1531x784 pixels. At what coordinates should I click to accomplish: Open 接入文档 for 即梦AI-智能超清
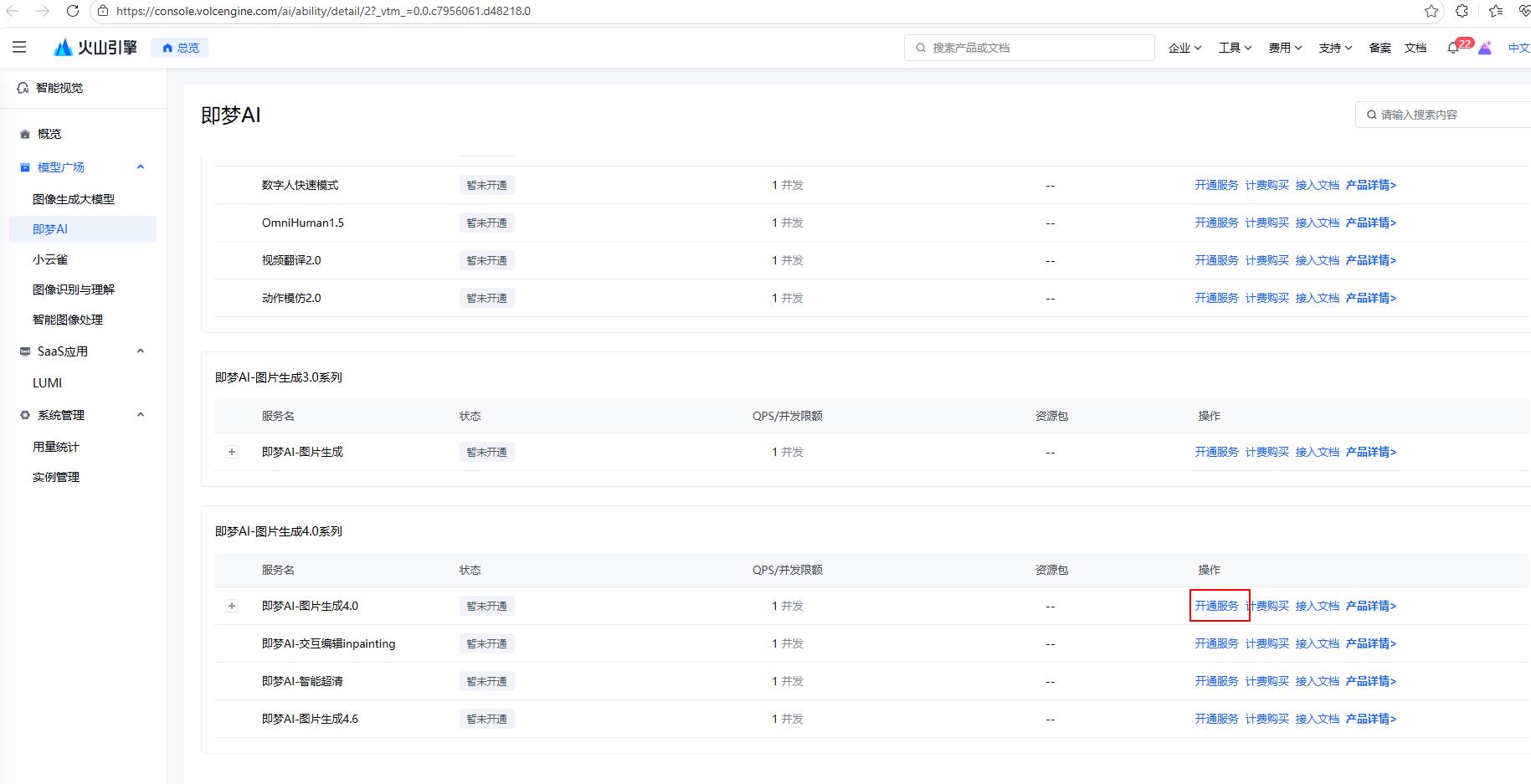pyautogui.click(x=1317, y=681)
